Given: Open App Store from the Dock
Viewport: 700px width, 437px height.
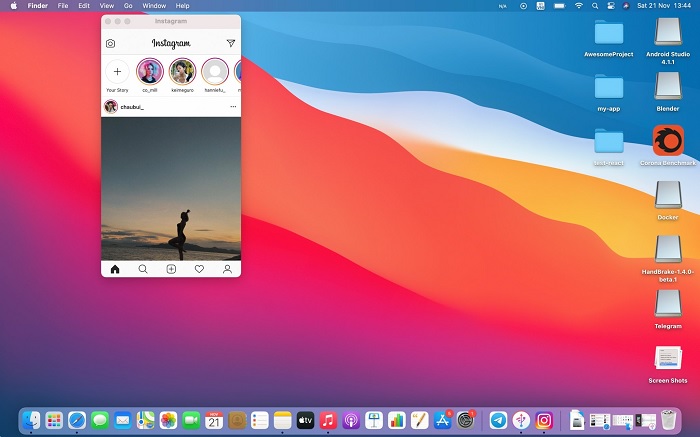Looking at the screenshot, I should 442,420.
